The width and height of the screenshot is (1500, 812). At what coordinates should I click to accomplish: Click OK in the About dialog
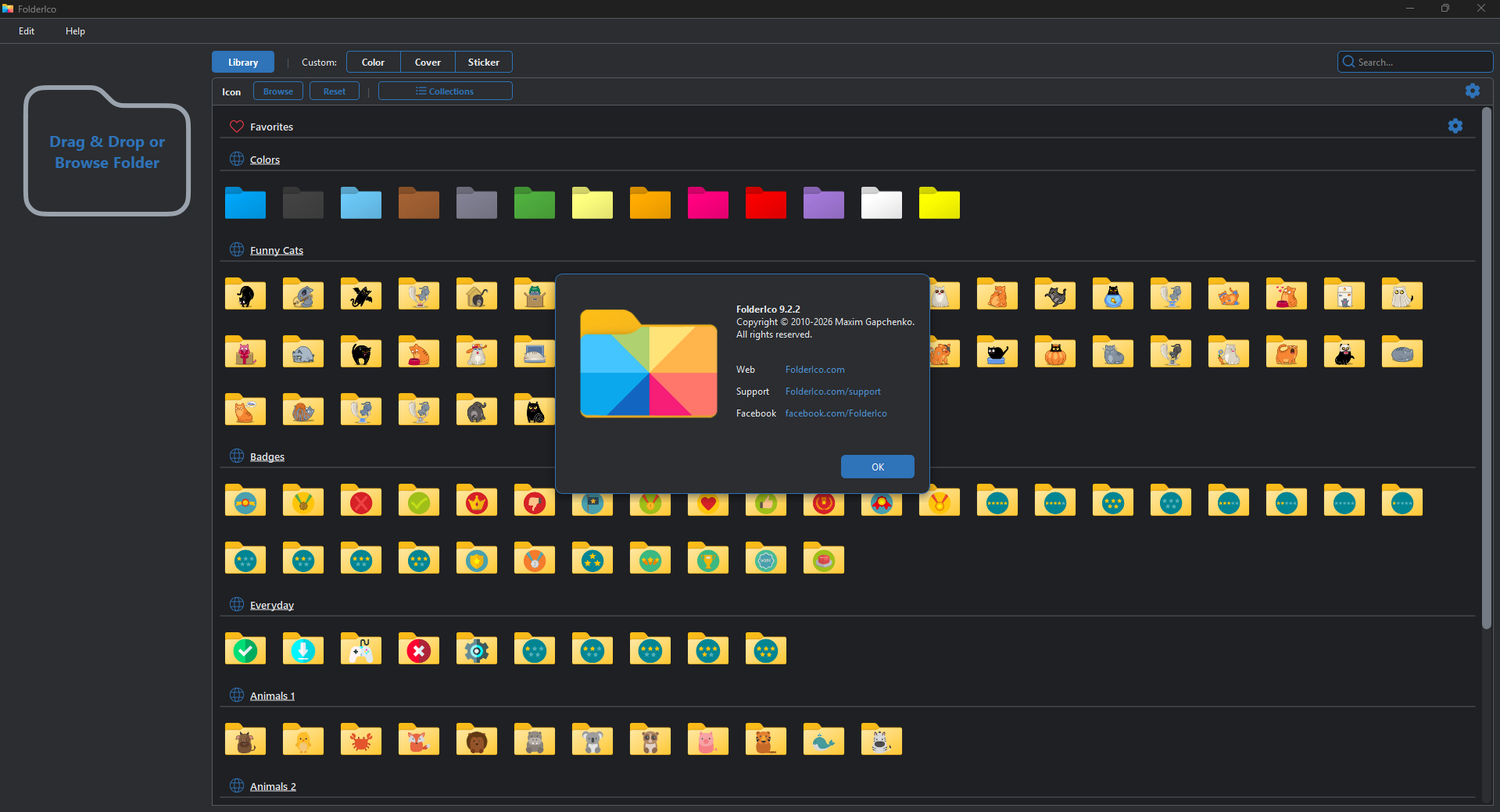(x=878, y=467)
